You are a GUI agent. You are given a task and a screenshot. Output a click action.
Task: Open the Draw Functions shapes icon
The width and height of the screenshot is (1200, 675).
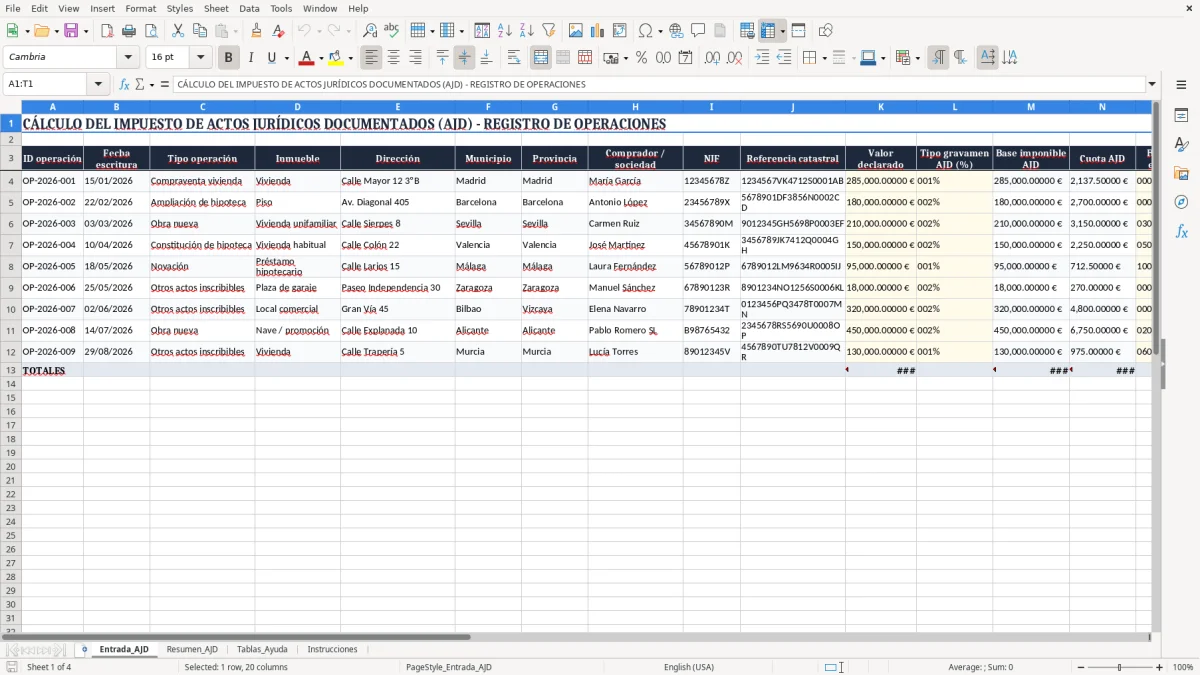(825, 31)
